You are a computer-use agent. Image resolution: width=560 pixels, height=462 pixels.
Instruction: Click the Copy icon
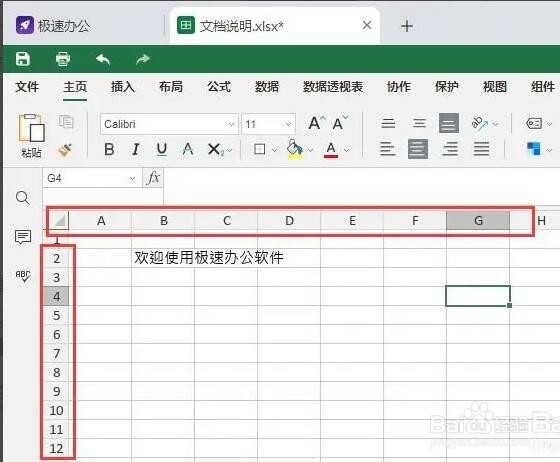coord(66,122)
